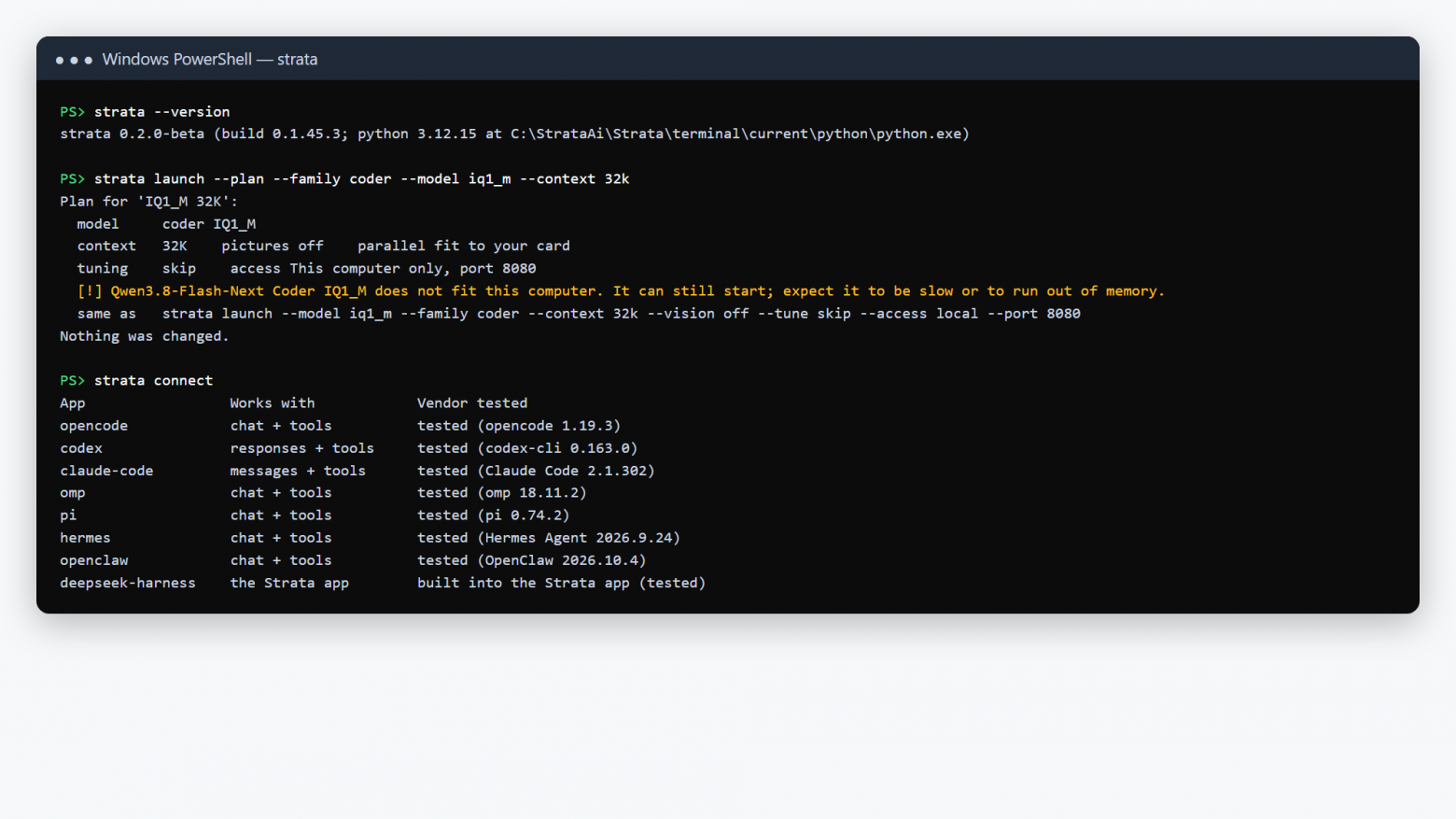Click the Qwen3.8-Flash-Next Coder warning text
The width and height of the screenshot is (1456, 819).
(x=637, y=290)
